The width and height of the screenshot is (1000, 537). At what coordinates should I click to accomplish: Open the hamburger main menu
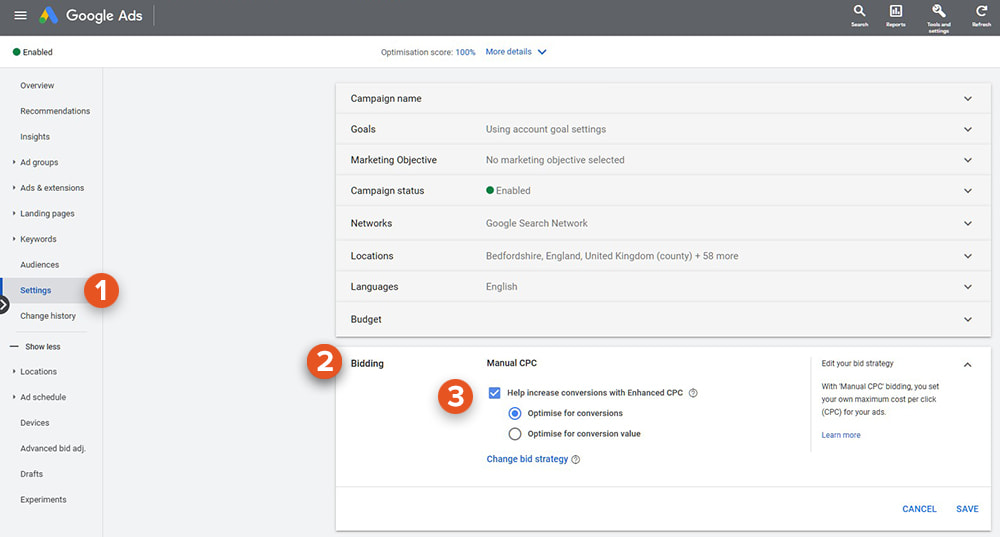click(x=20, y=15)
